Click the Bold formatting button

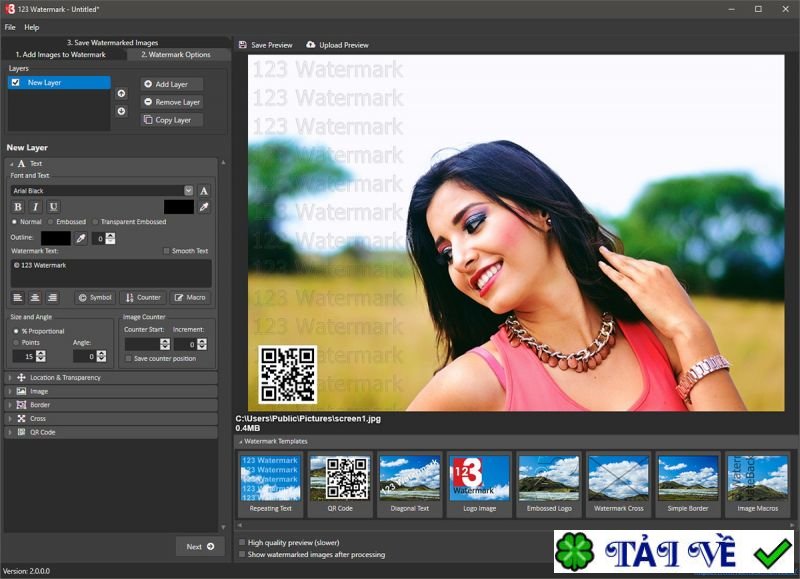click(x=18, y=207)
